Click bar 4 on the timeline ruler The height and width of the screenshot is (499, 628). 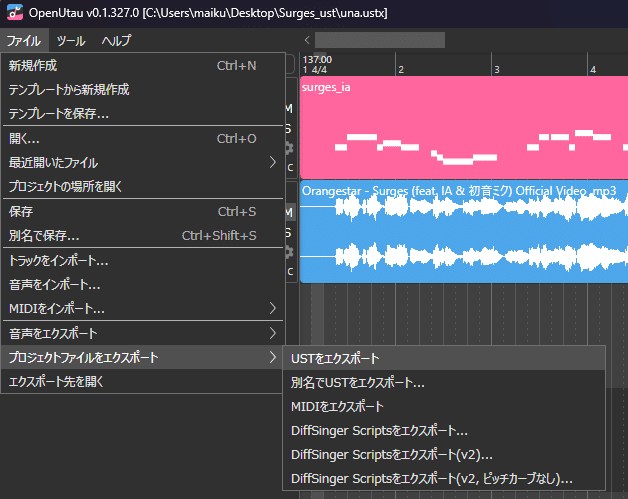tap(593, 70)
